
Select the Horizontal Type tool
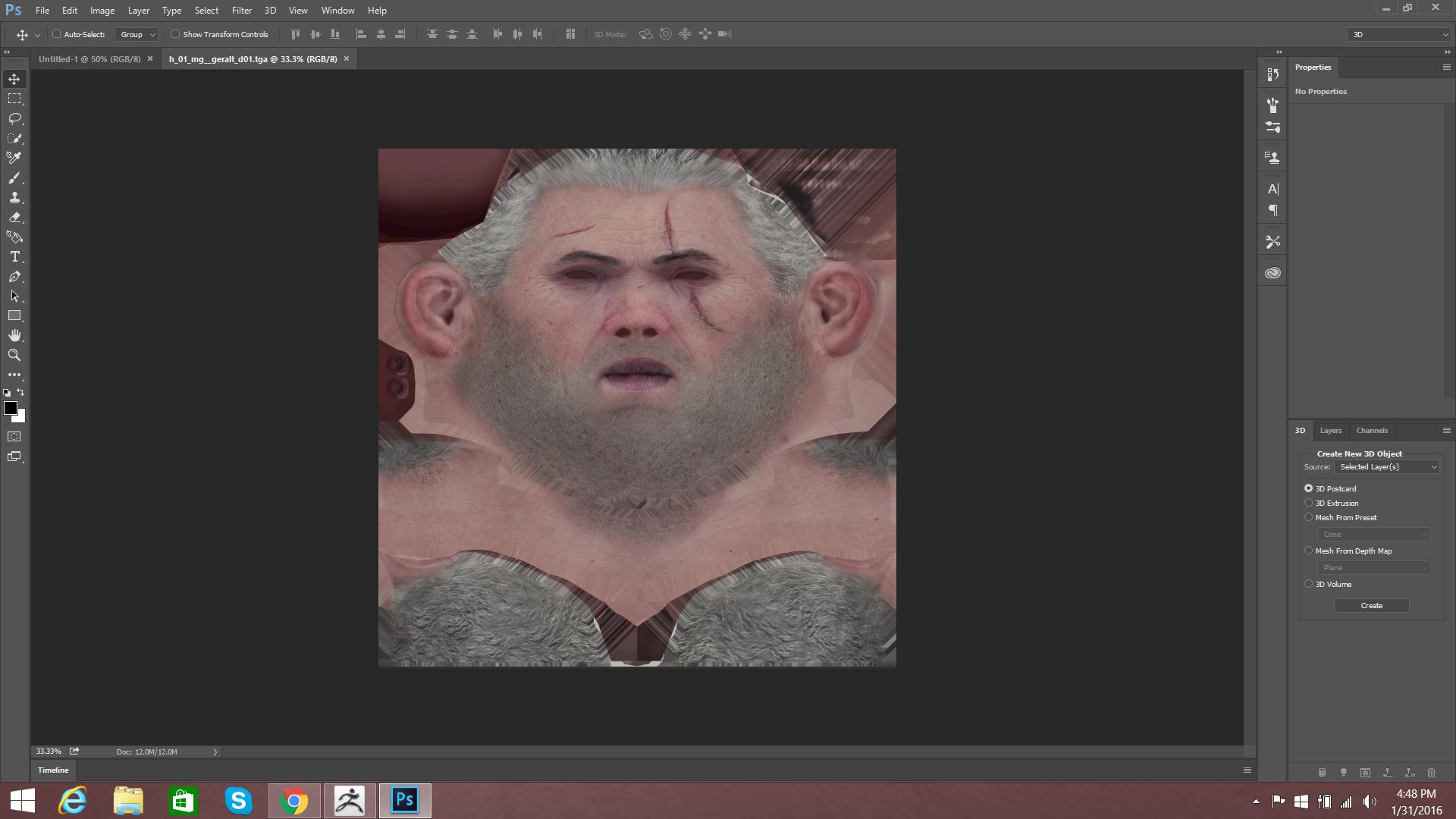pyautogui.click(x=14, y=256)
